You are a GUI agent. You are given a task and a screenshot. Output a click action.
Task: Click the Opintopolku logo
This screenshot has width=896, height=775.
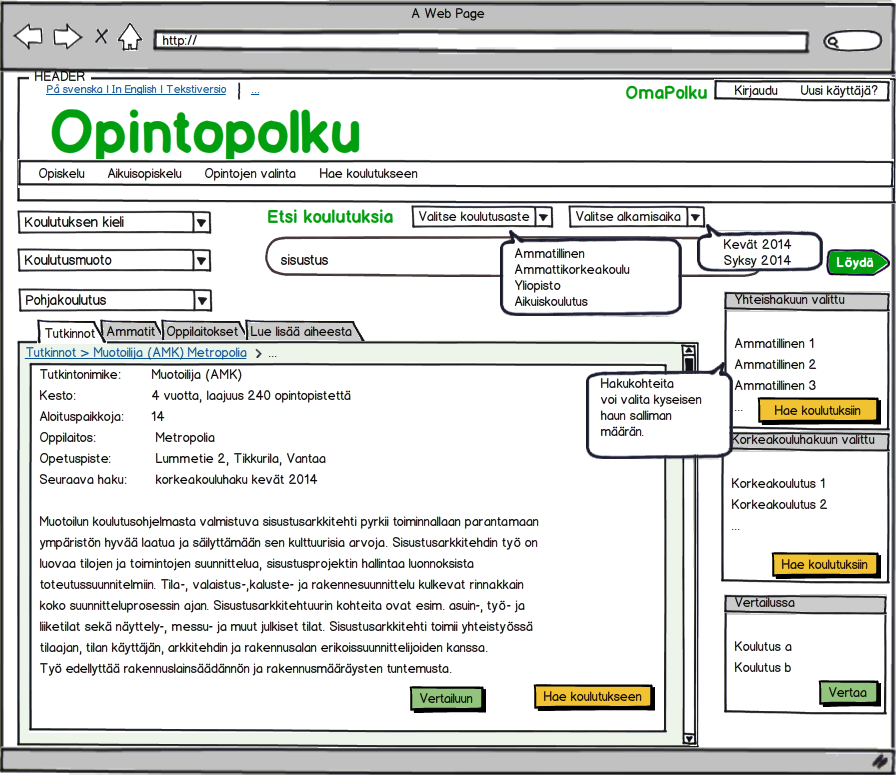205,133
